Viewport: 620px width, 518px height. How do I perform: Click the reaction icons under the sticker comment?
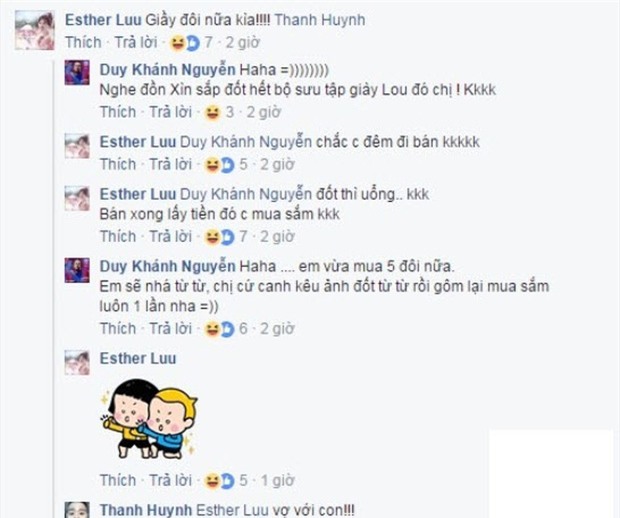tap(219, 481)
